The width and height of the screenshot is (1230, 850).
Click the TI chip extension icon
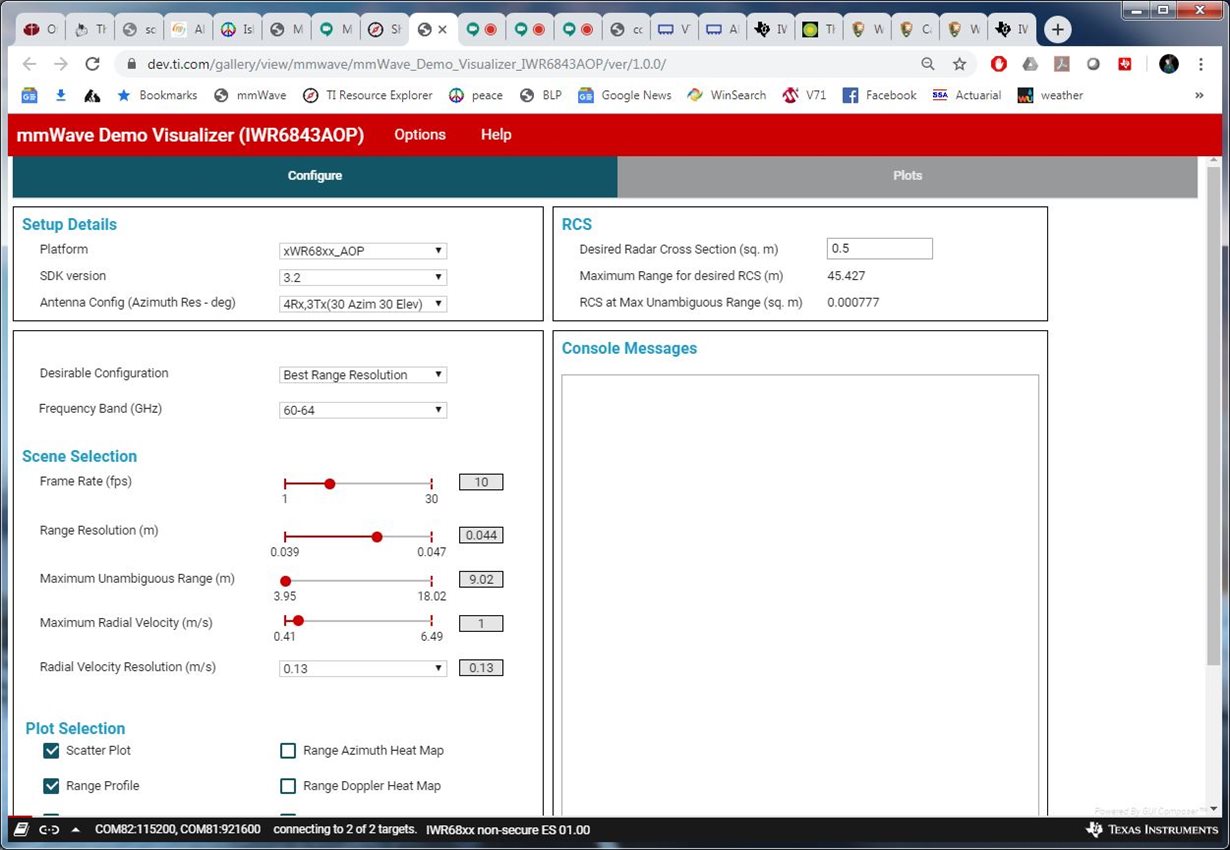click(1125, 64)
